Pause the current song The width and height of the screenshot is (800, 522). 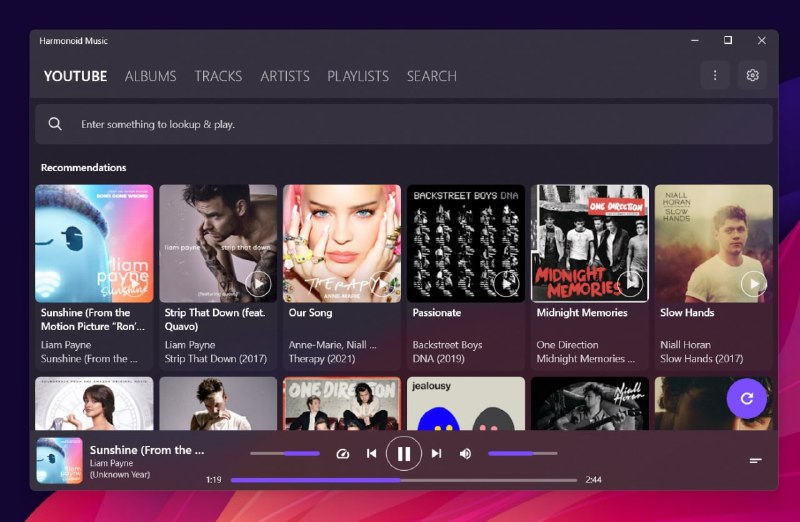coord(404,454)
